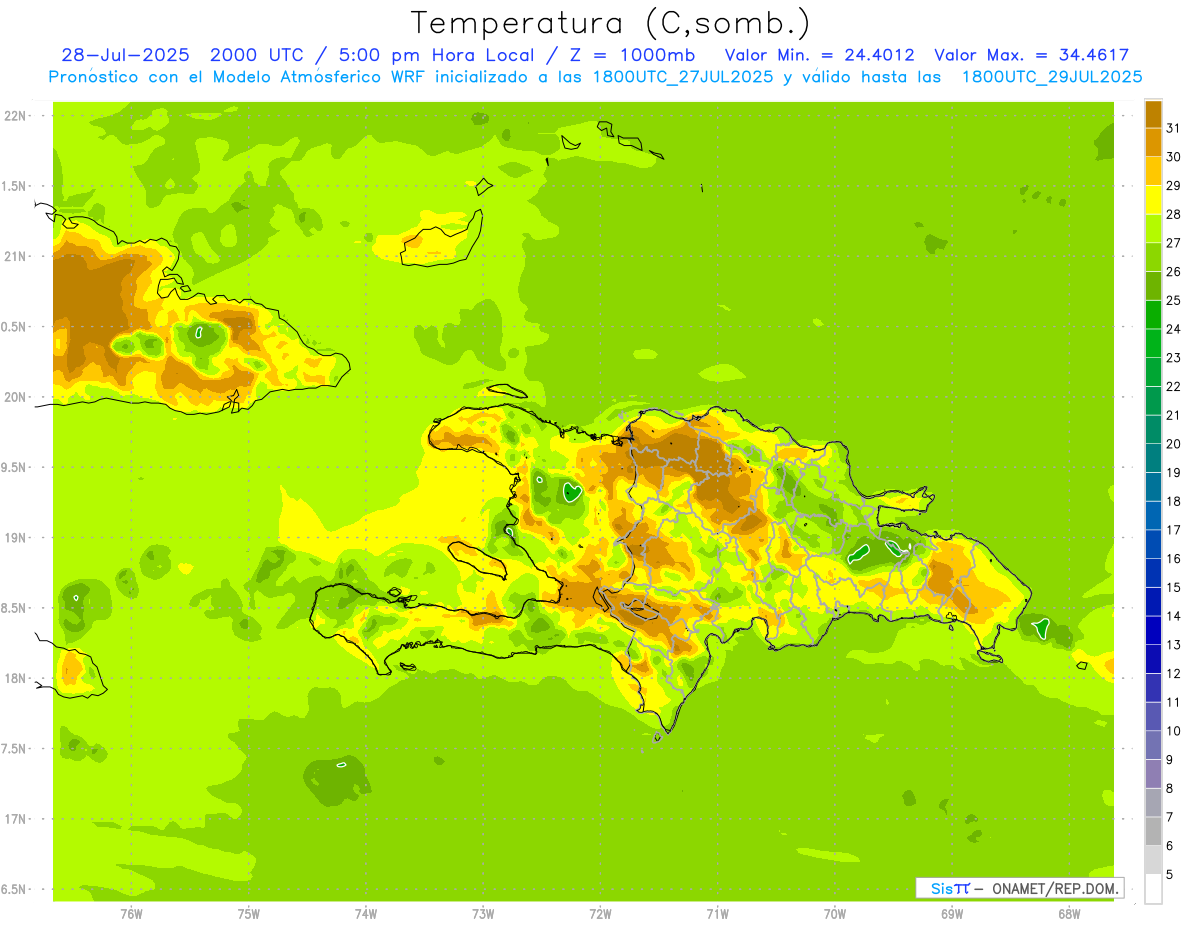Click the '20N' latitude label
1200x927 pixels.
16,397
